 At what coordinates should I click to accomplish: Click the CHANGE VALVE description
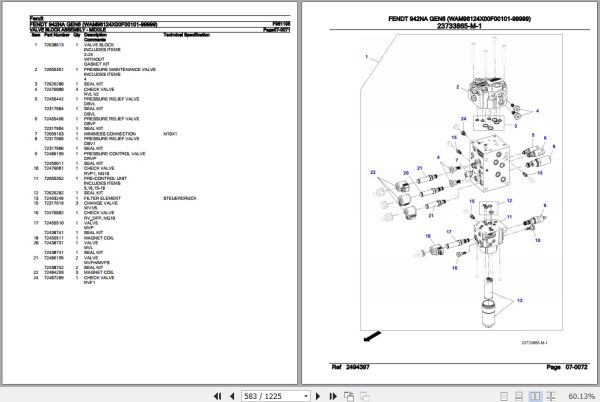pos(101,203)
